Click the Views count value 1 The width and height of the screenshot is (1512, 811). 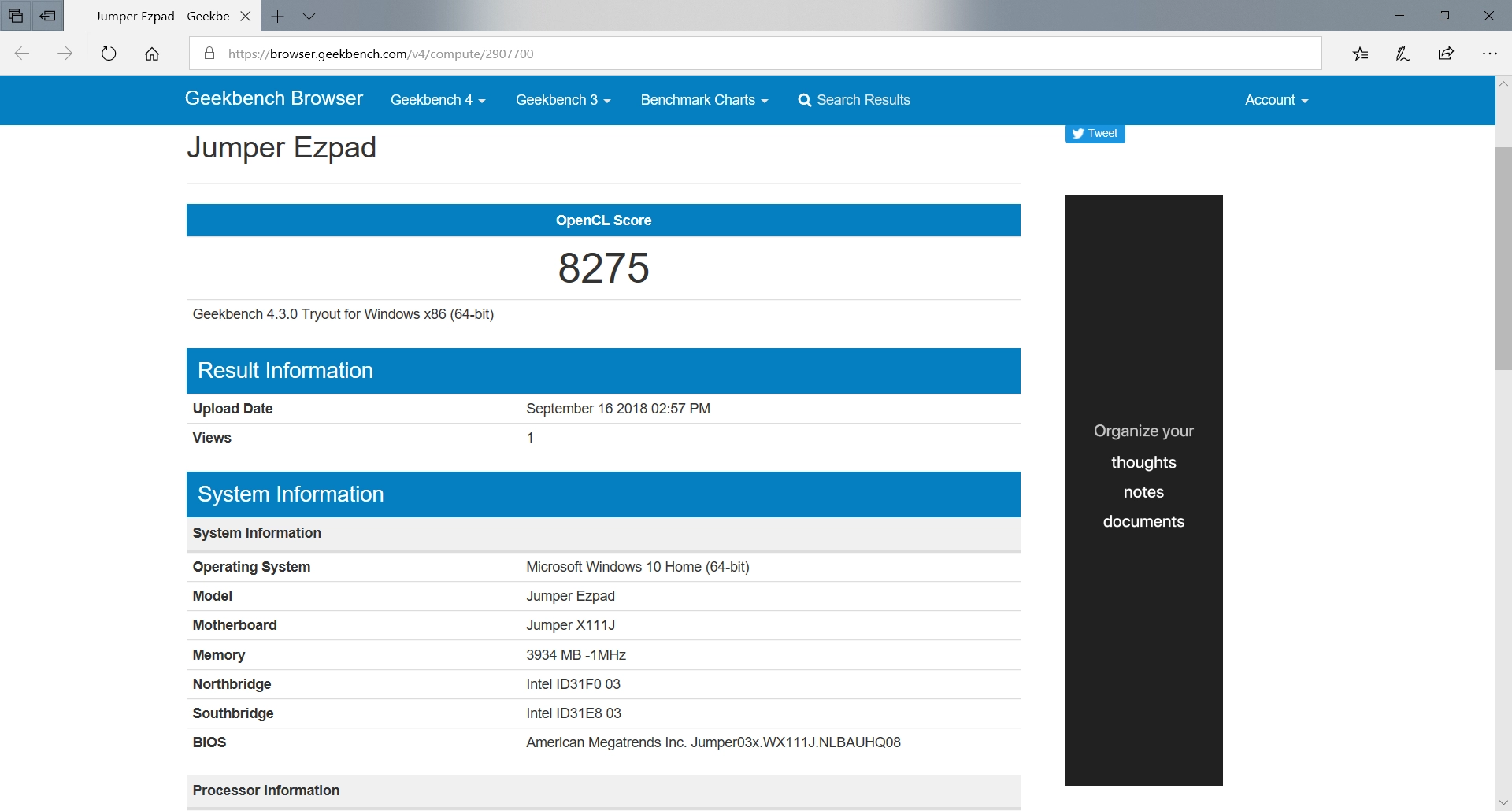[x=530, y=438]
